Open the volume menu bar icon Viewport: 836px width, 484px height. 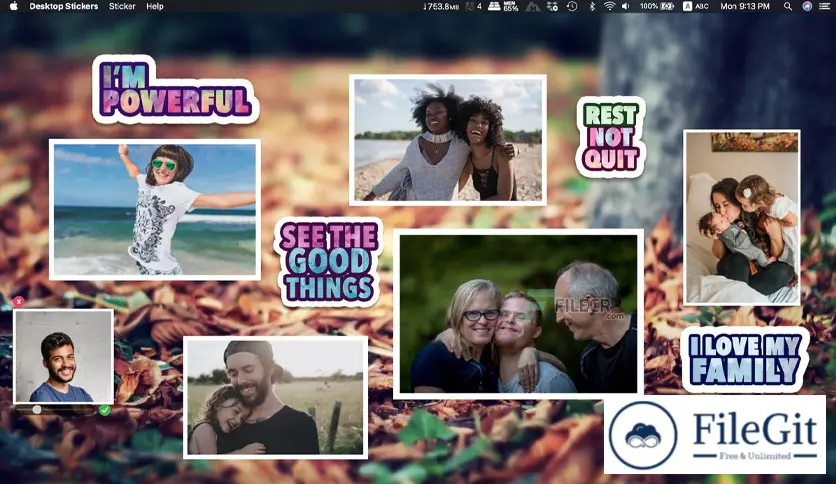pyautogui.click(x=625, y=6)
